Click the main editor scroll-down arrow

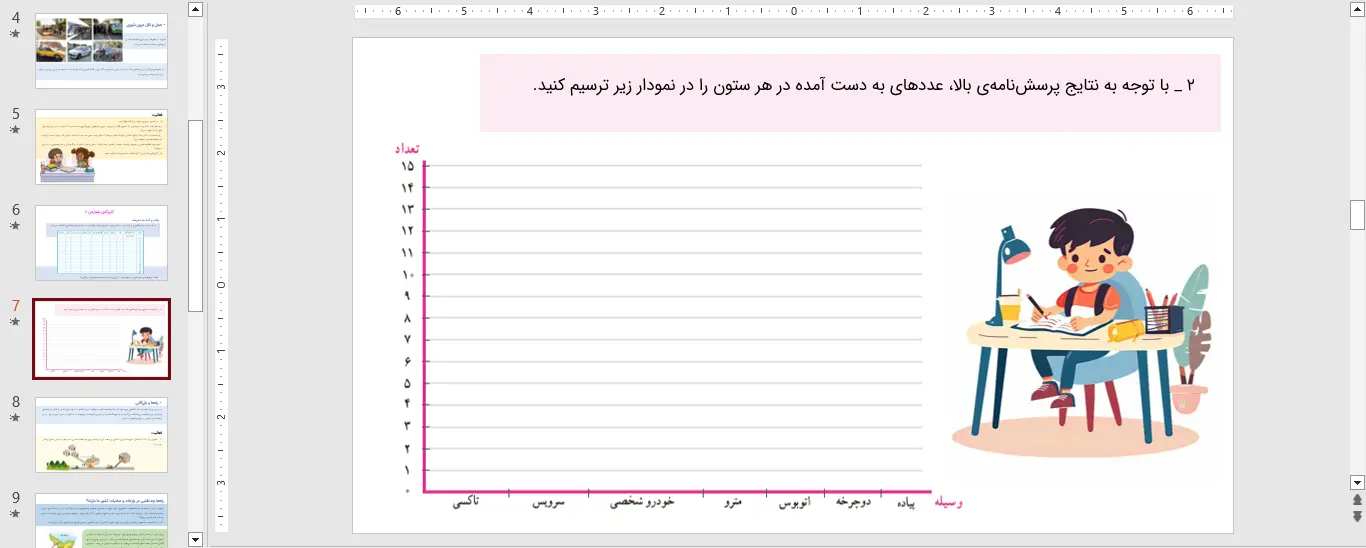point(1357,481)
